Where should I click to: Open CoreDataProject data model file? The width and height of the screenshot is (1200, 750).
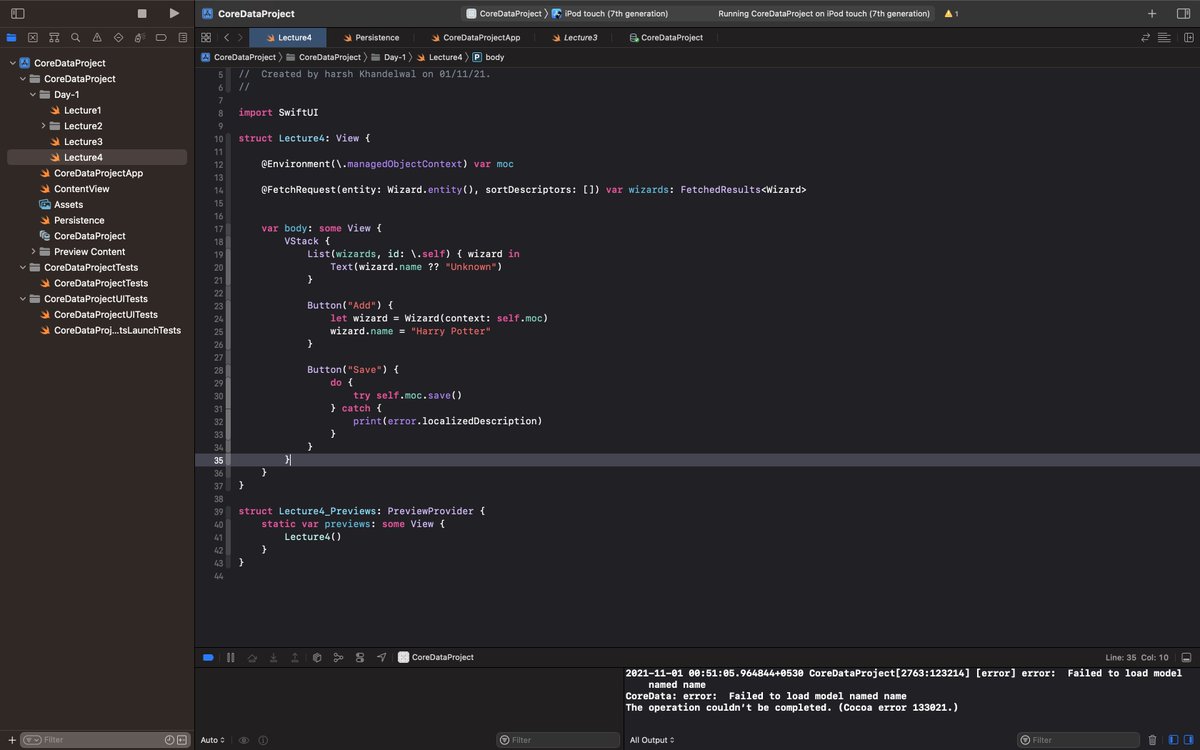point(89,236)
